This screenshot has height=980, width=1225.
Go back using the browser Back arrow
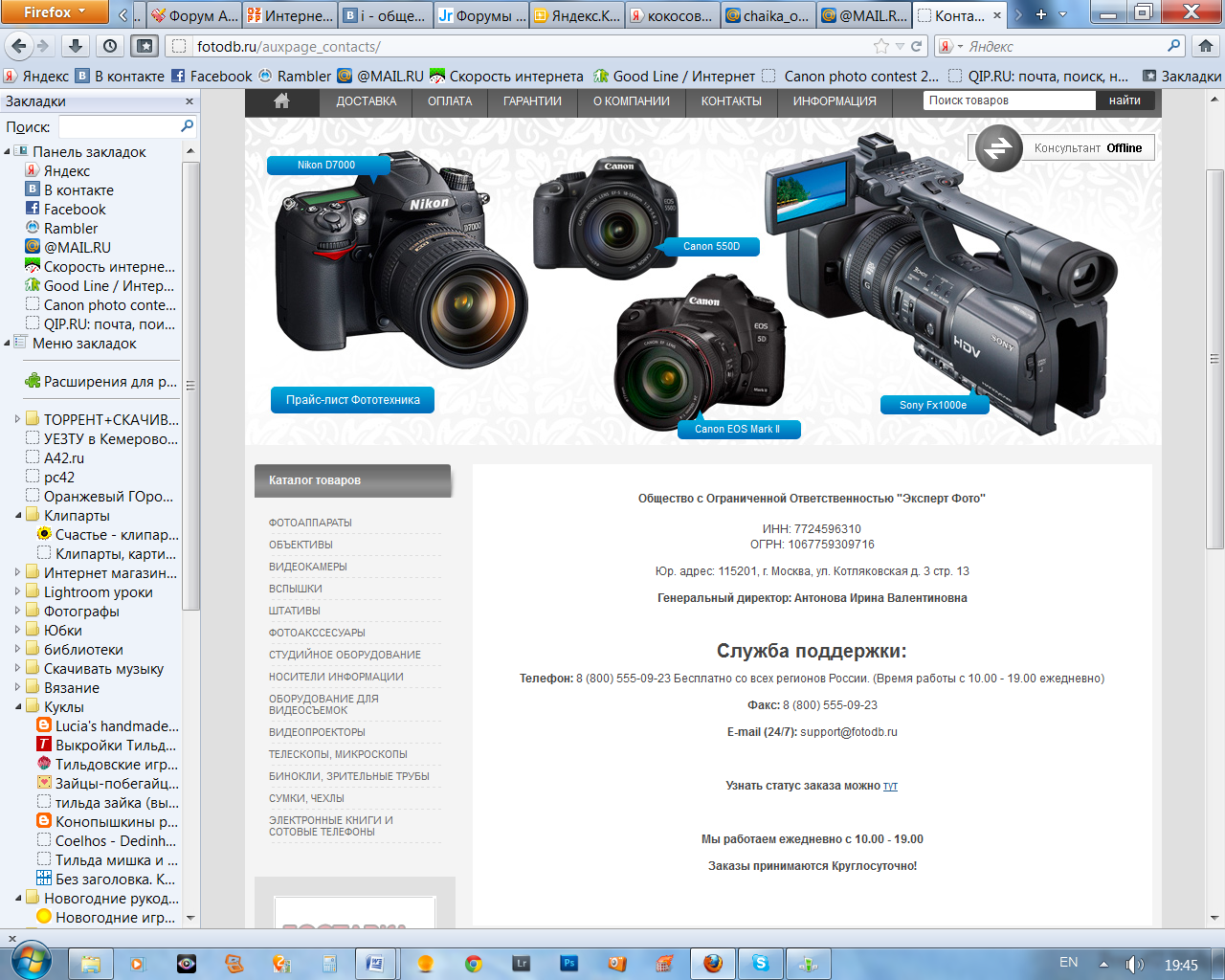point(19,46)
